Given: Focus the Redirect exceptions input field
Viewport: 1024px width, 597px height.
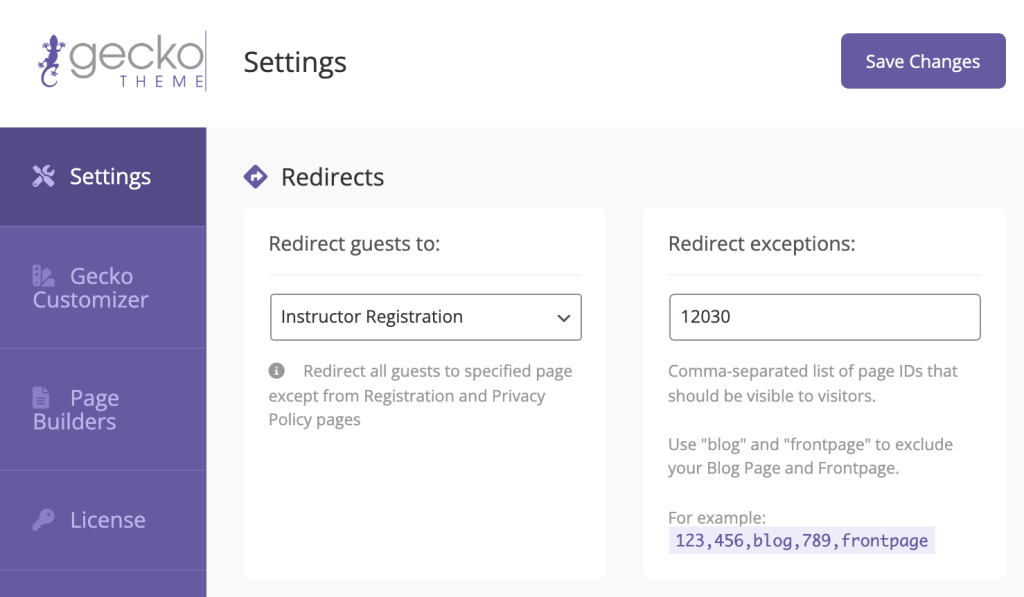Looking at the screenshot, I should tap(825, 317).
